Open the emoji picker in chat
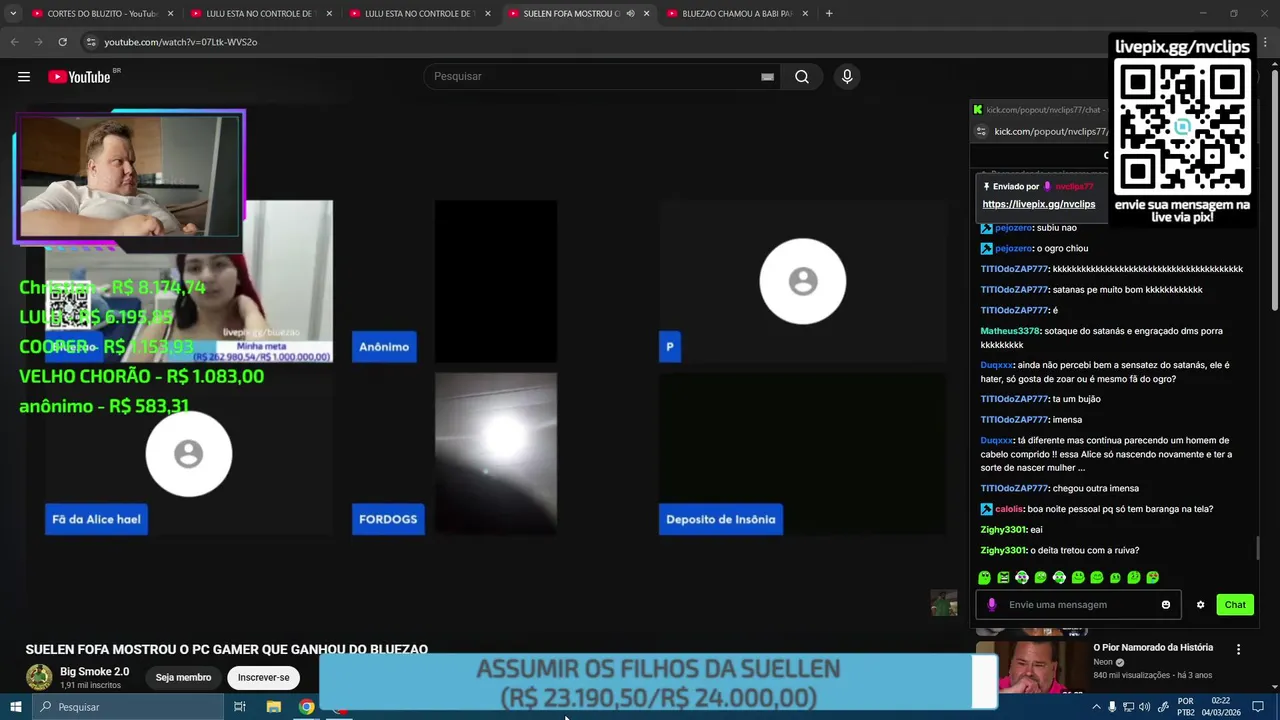Screen dimensions: 1280x720 coord(1166,605)
